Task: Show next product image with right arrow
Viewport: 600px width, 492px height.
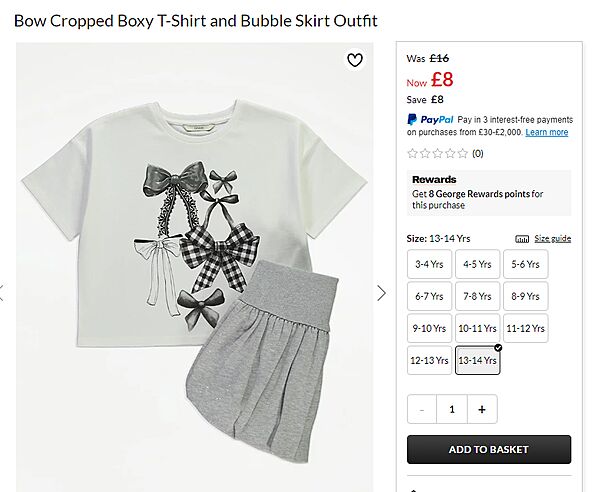Action: click(x=381, y=293)
